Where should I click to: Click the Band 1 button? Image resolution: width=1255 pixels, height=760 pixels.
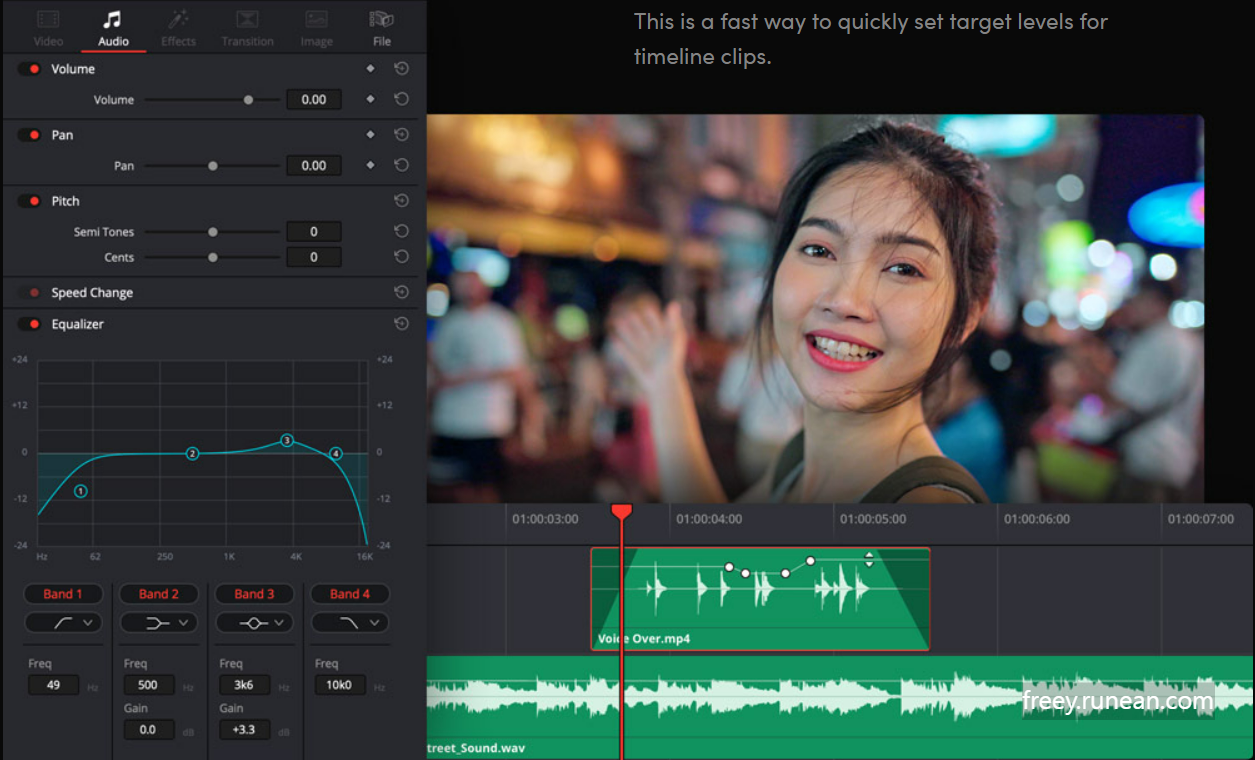tap(63, 593)
